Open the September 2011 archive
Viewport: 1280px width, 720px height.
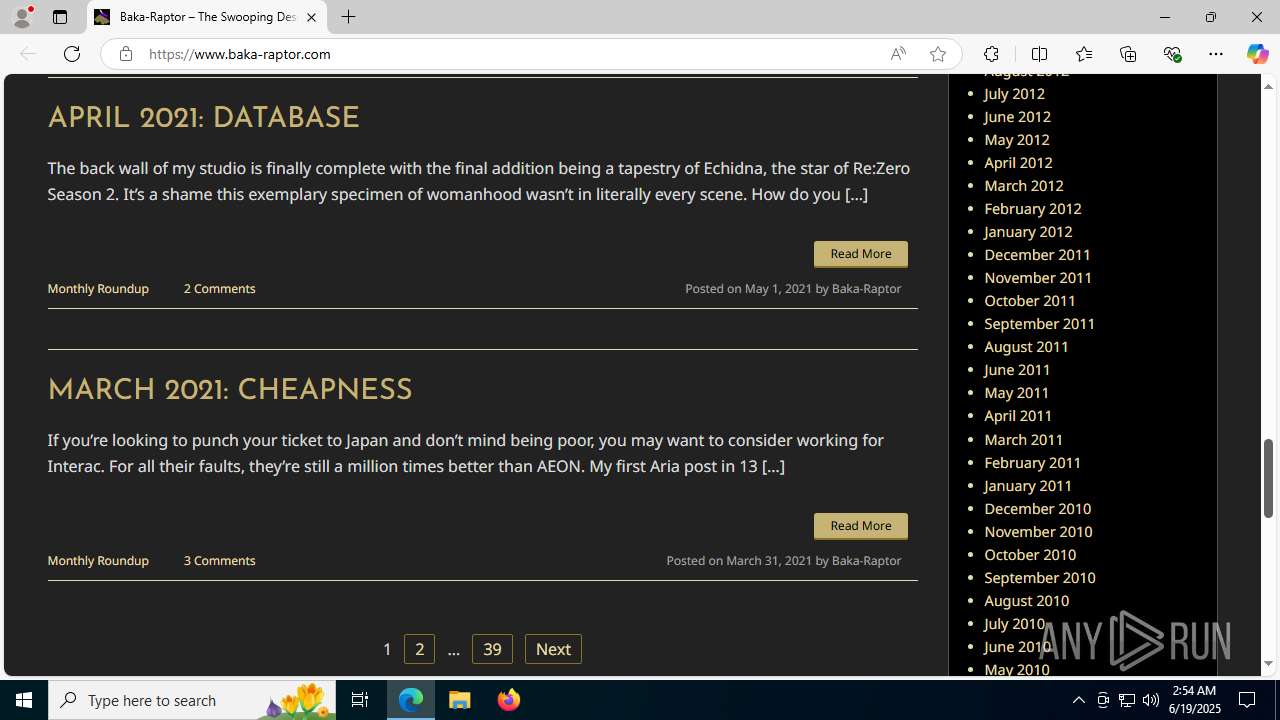pyautogui.click(x=1039, y=323)
